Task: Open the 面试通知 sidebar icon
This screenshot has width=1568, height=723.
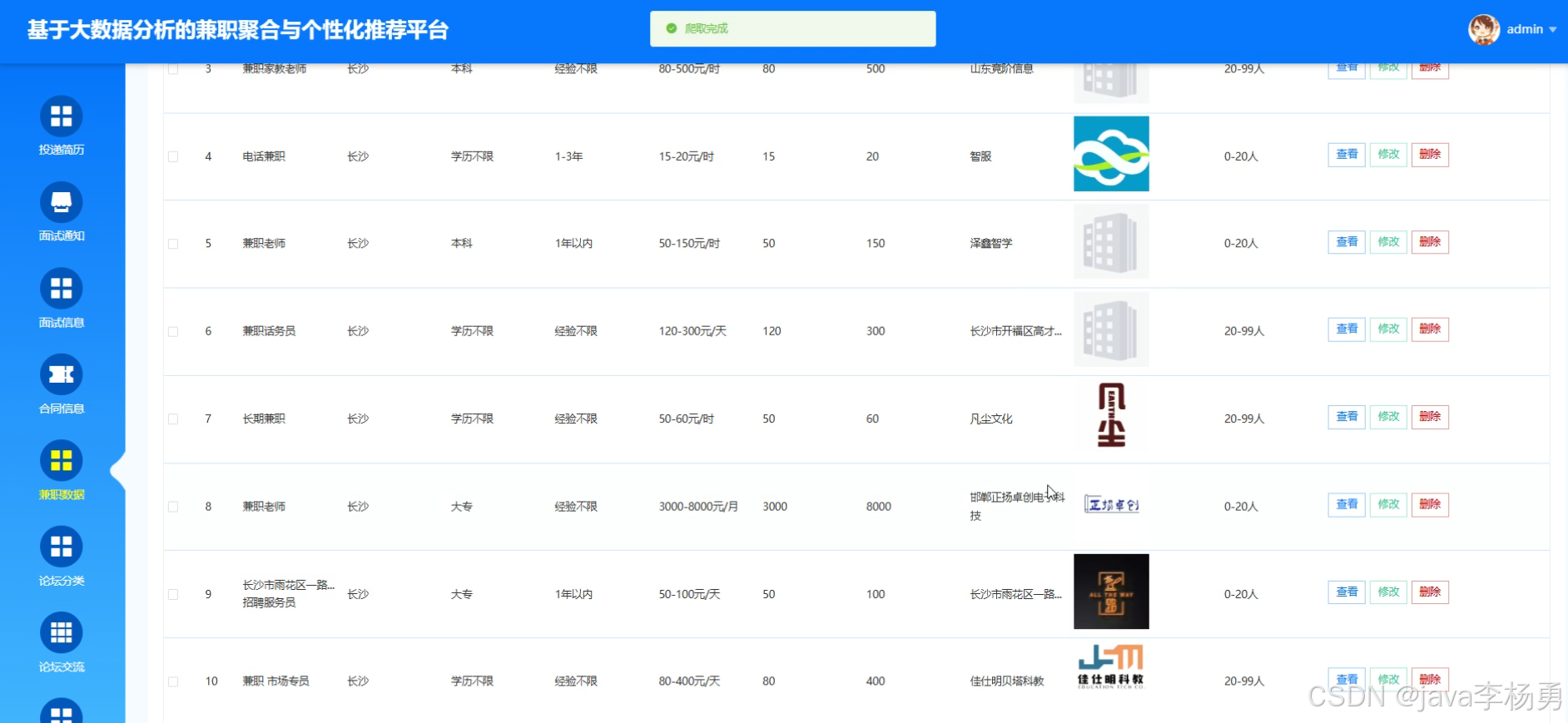Action: pos(61,202)
